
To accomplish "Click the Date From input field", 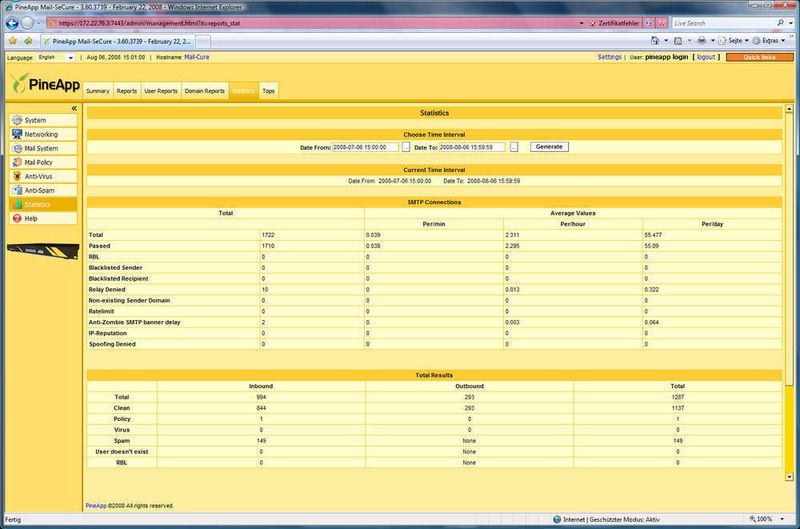I will click(x=365, y=147).
